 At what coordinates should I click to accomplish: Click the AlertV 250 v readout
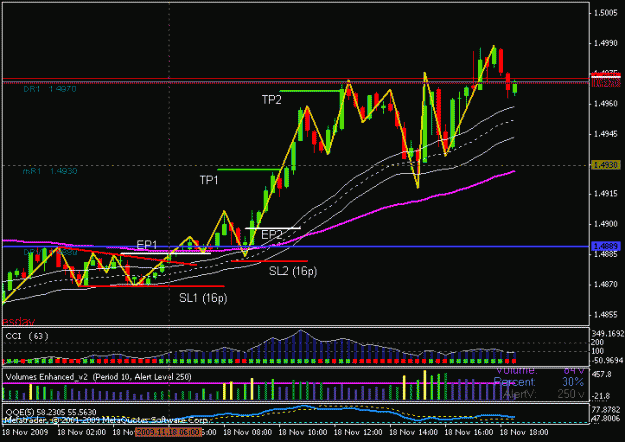pyautogui.click(x=543, y=394)
